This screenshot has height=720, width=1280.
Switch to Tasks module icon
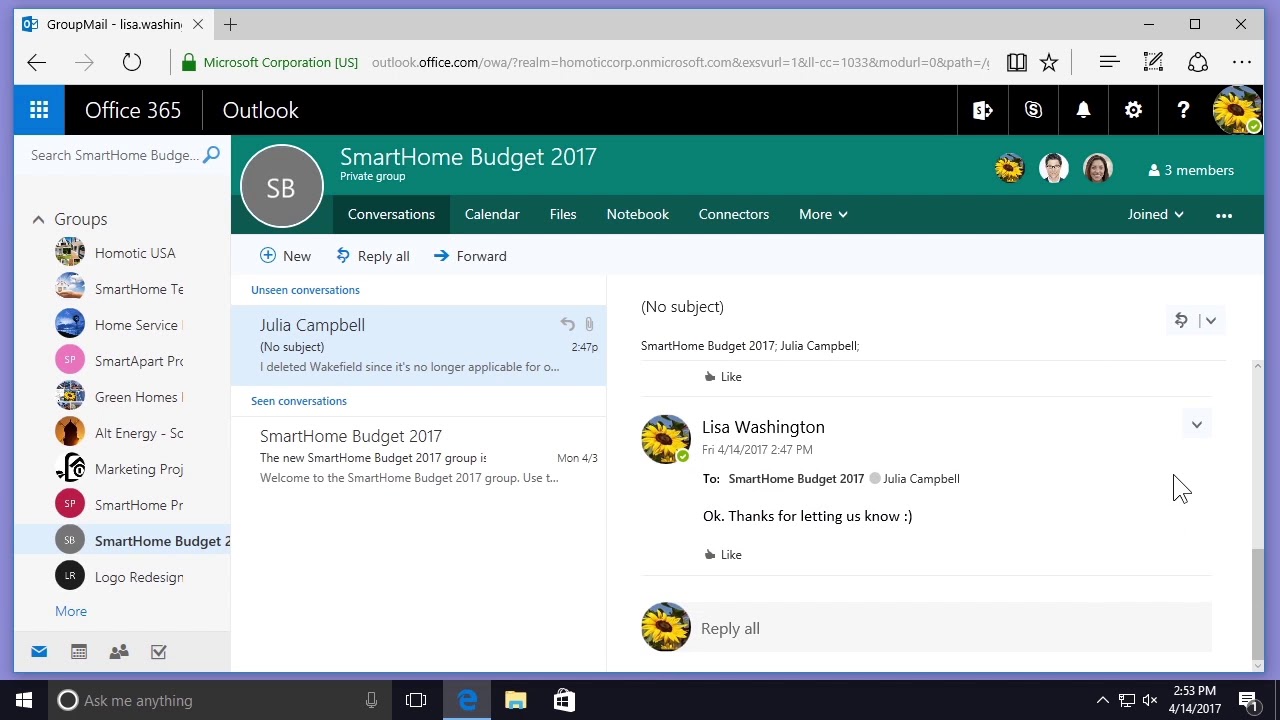coord(158,652)
